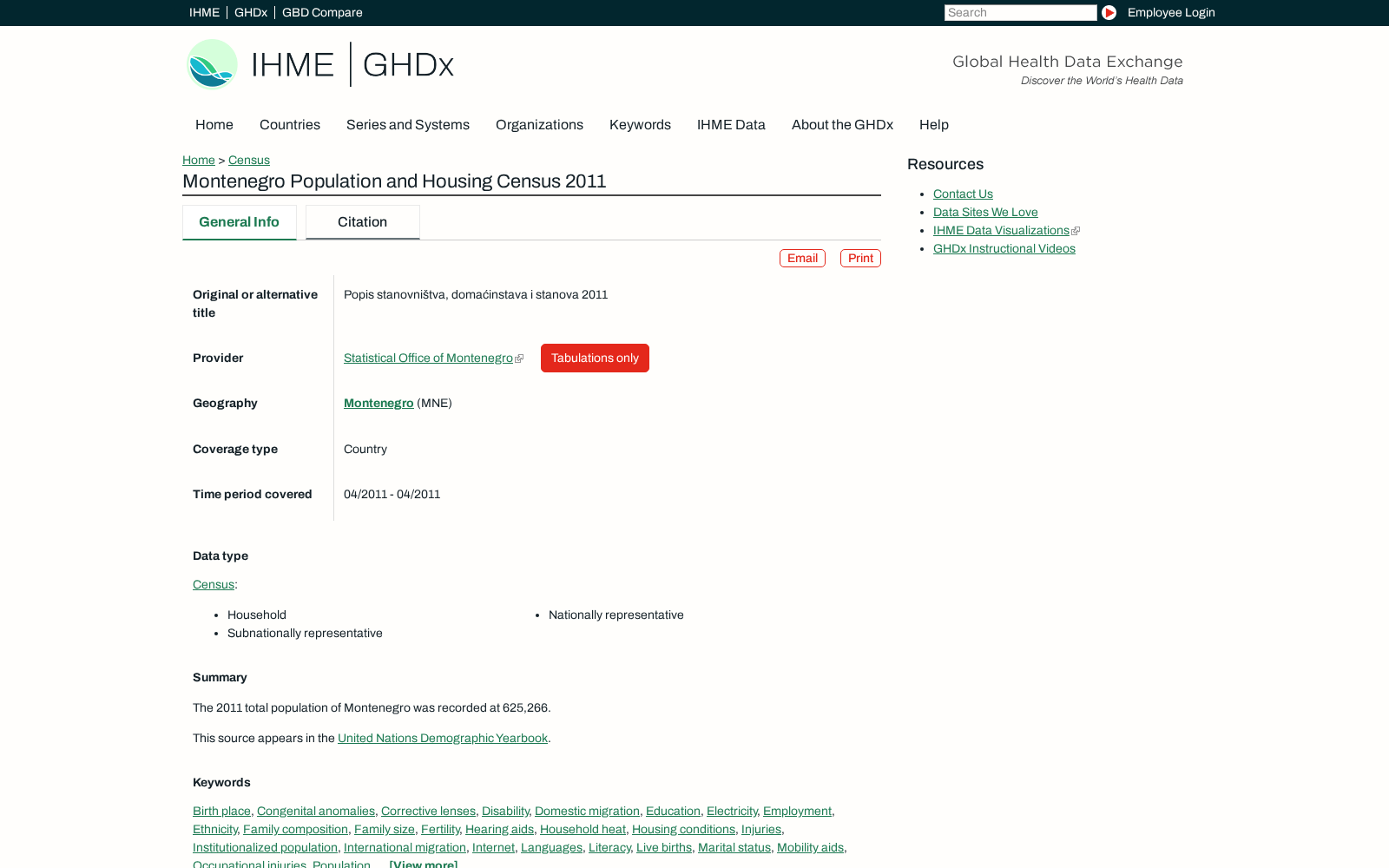The height and width of the screenshot is (868, 1389).
Task: Select the General Info tab
Action: click(x=240, y=222)
